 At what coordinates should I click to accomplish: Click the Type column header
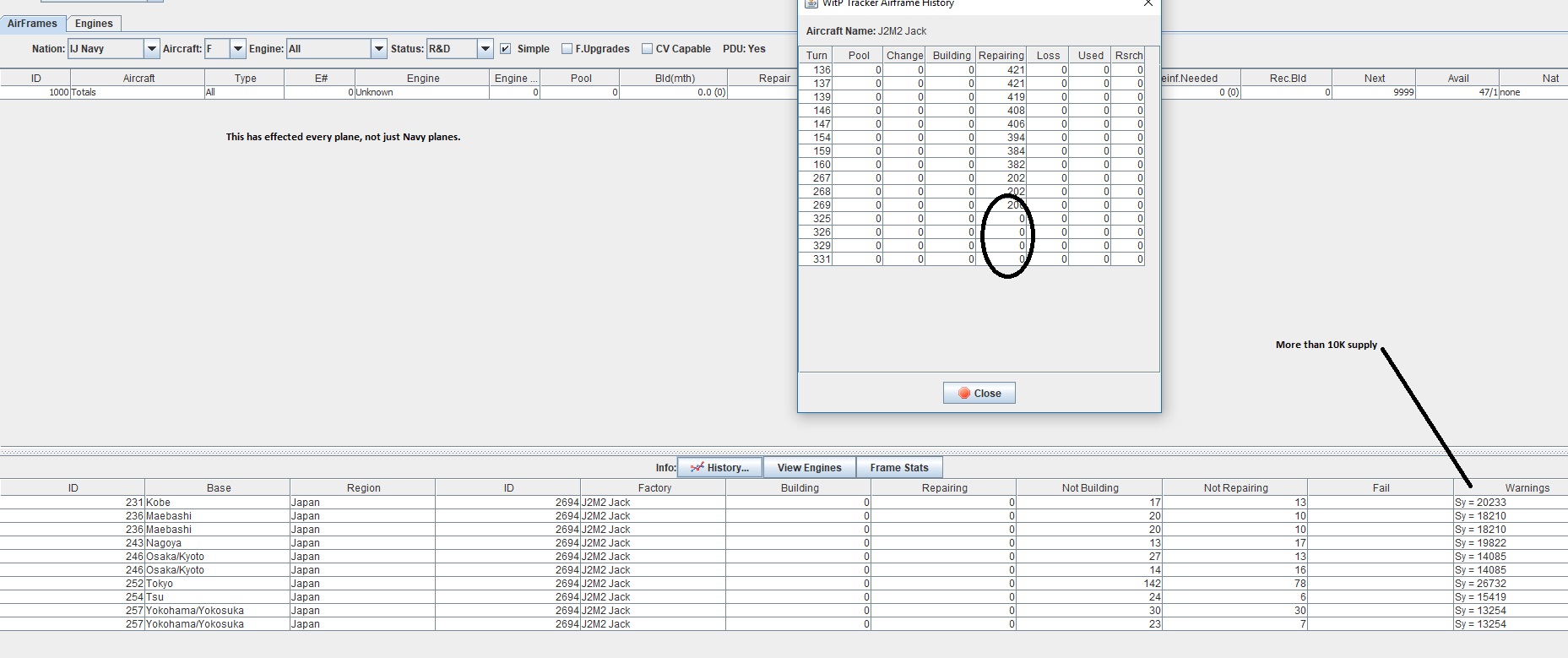pos(246,78)
